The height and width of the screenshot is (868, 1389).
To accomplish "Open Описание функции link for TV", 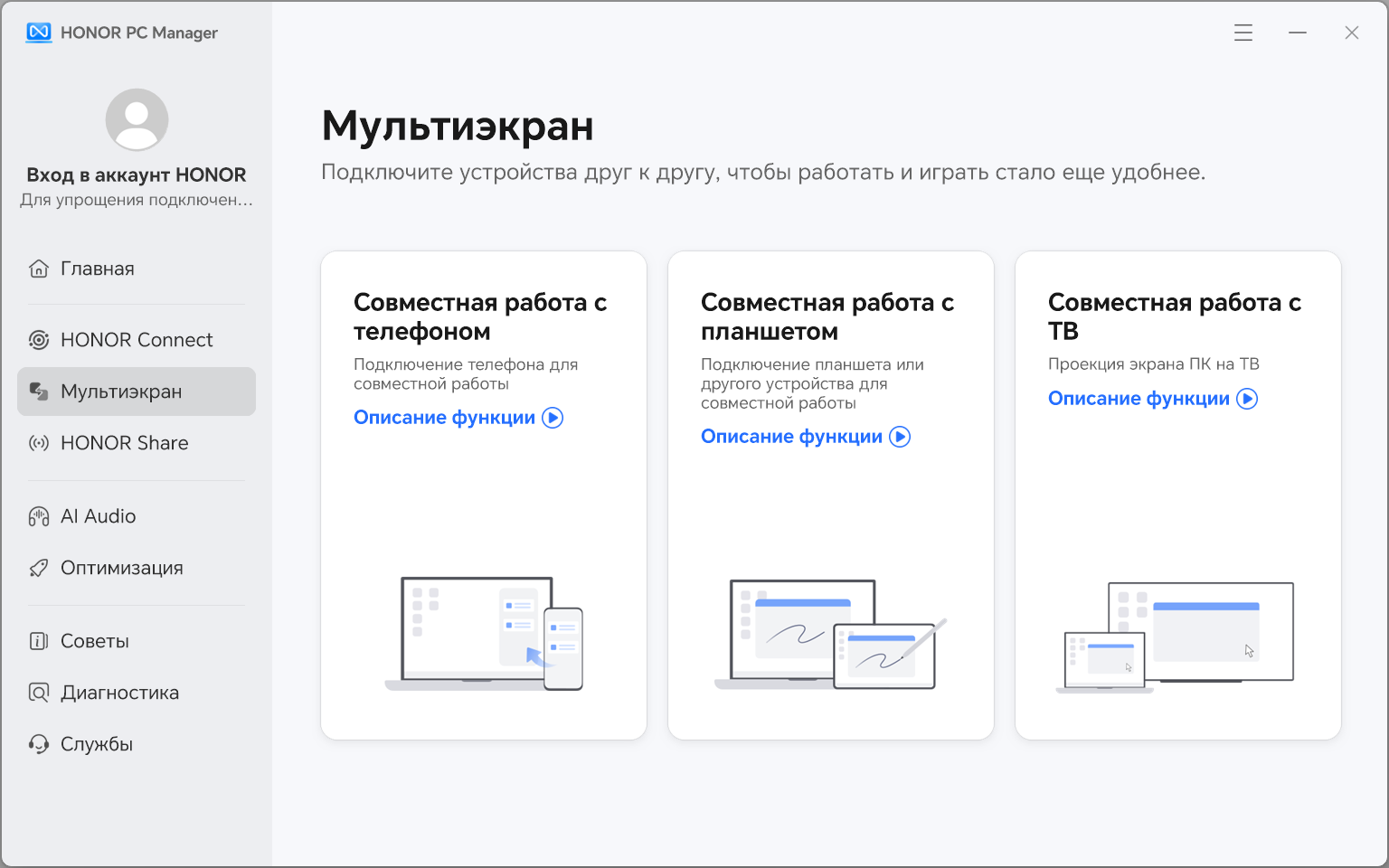I will (x=1139, y=399).
